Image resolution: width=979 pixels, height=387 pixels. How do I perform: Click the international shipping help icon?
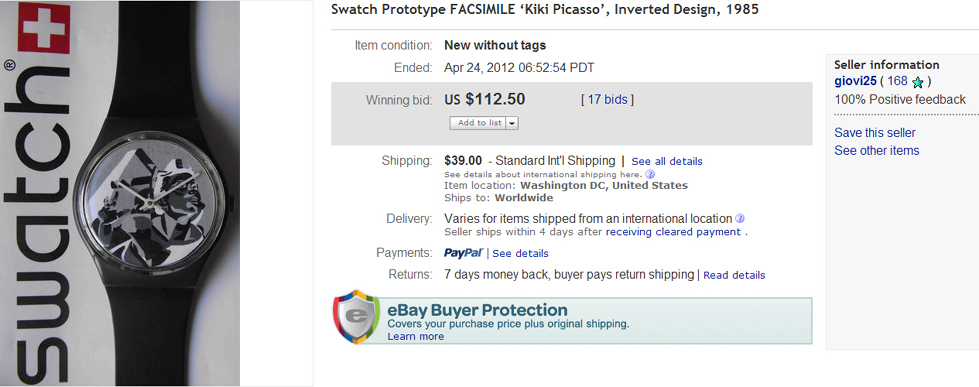tap(649, 174)
